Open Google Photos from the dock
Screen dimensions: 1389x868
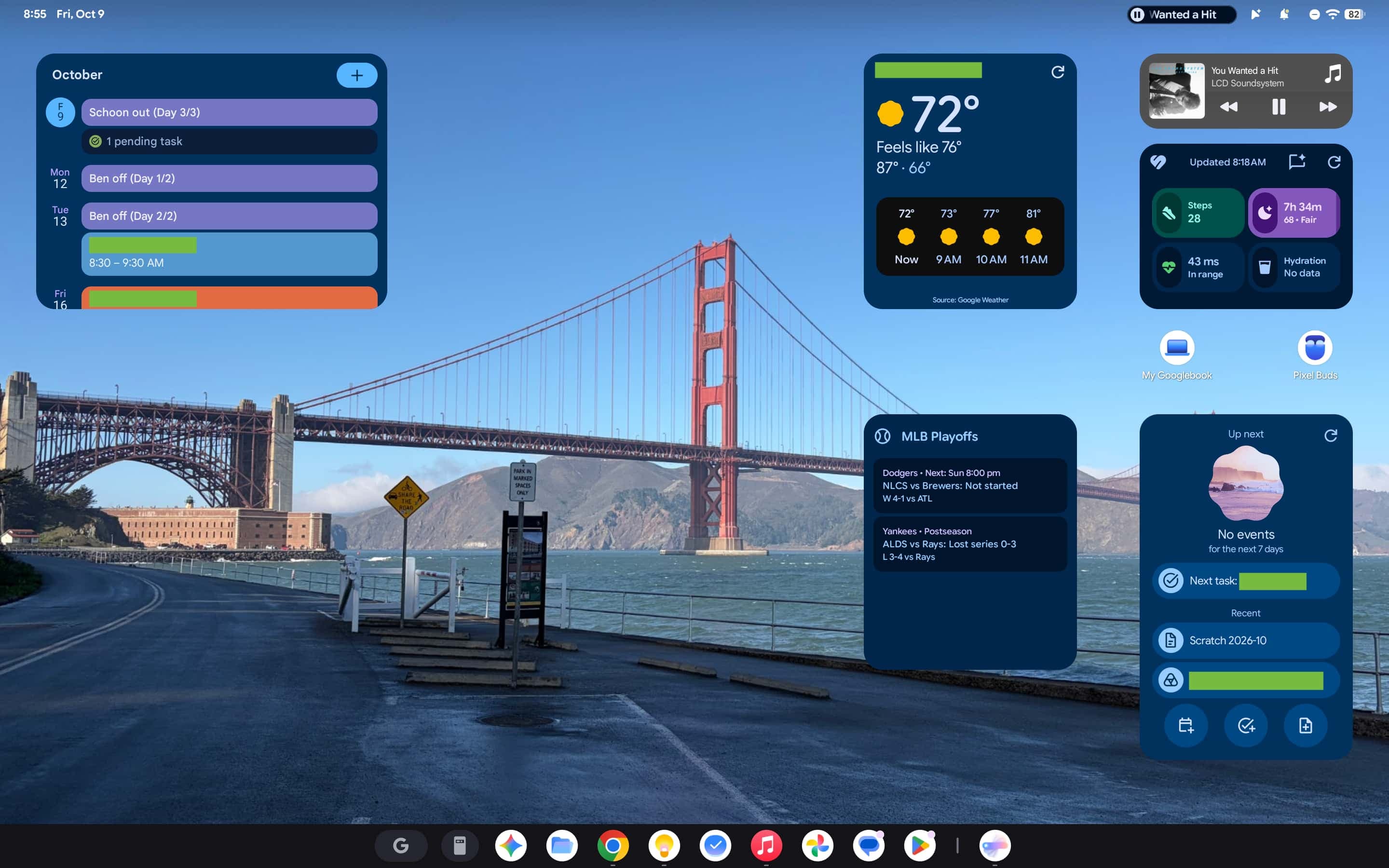pyautogui.click(x=817, y=845)
